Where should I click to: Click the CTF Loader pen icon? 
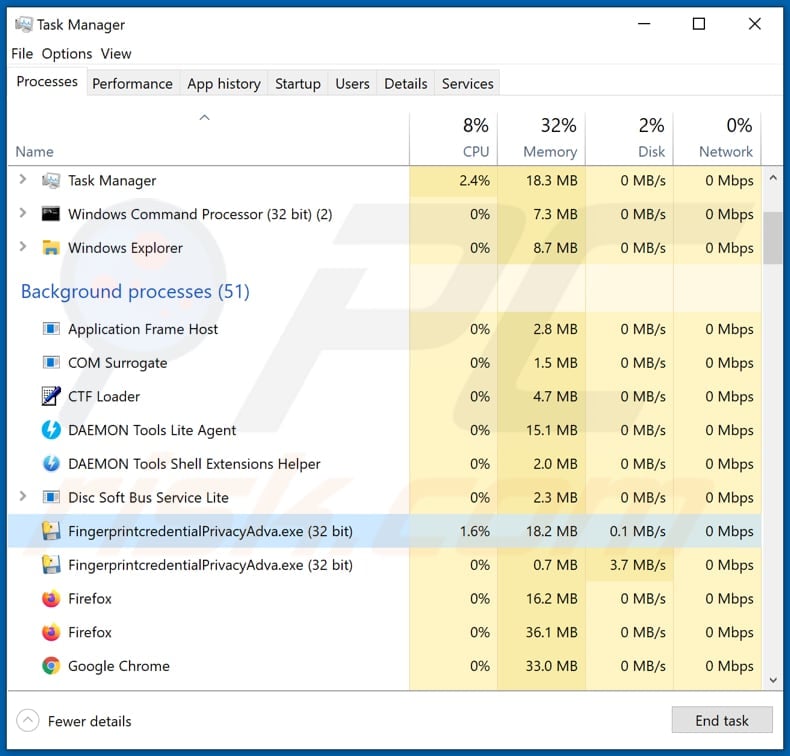(51, 396)
